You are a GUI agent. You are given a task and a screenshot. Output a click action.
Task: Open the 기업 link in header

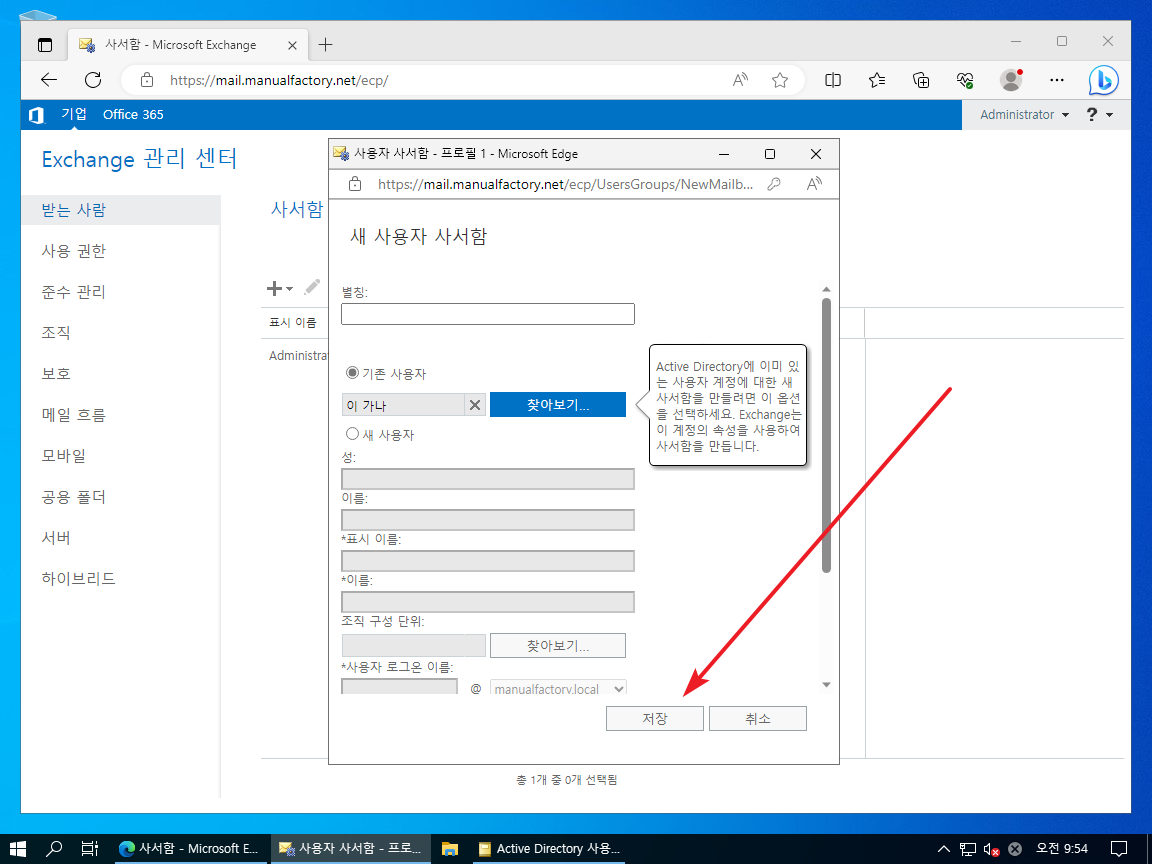74,114
